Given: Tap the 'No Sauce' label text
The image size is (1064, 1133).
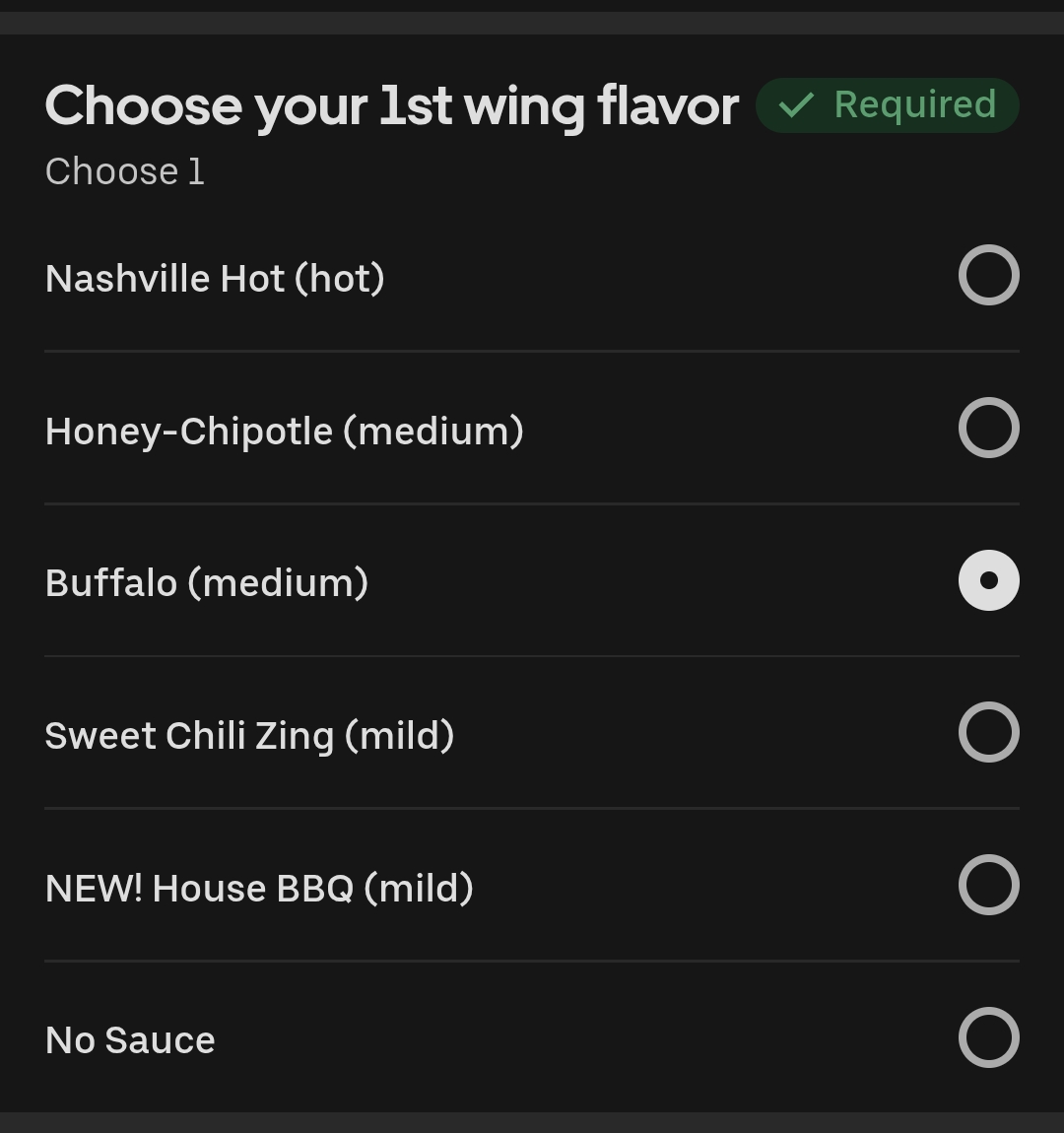Looking at the screenshot, I should point(130,1040).
